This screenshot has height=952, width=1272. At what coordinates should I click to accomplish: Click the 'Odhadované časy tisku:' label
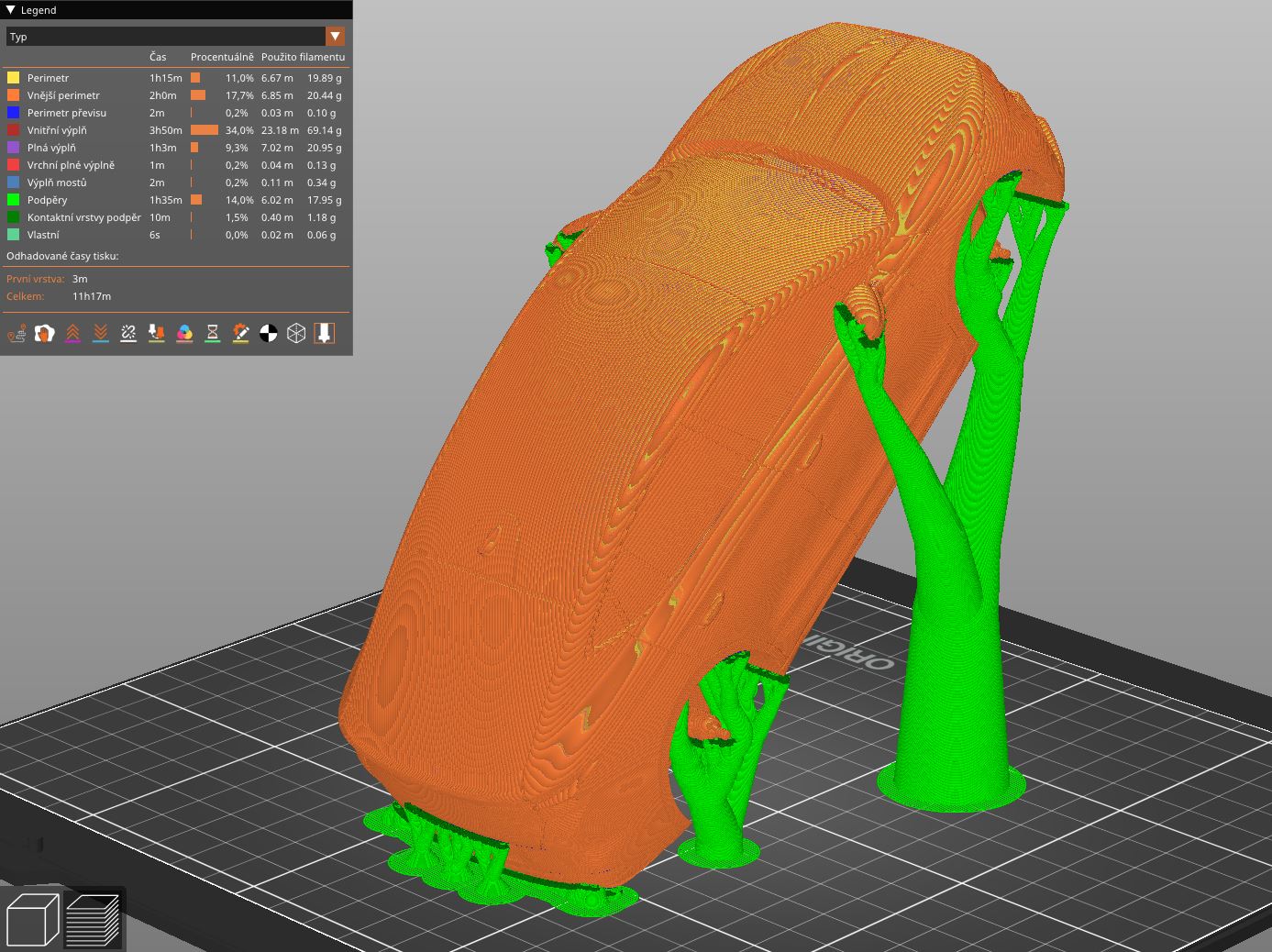(x=62, y=256)
